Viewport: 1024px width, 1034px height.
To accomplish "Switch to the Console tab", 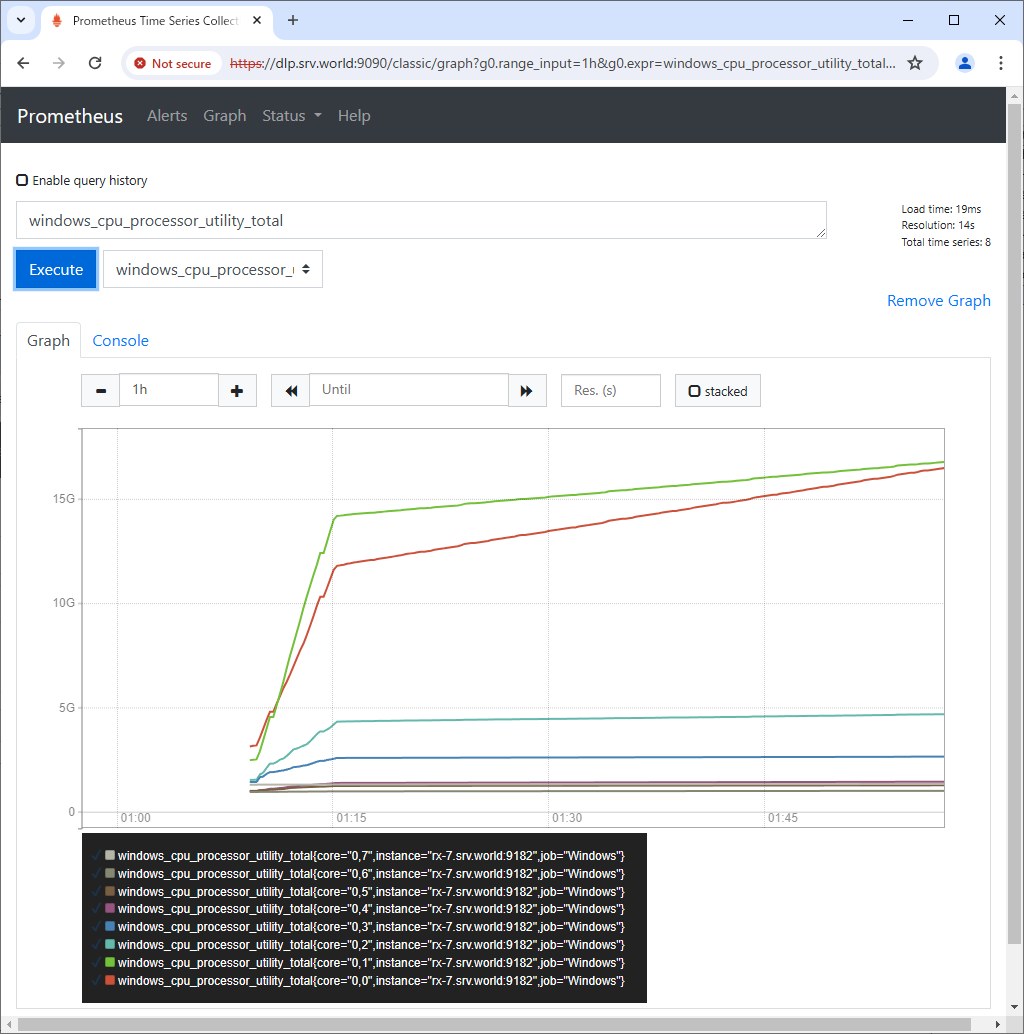I will [x=120, y=341].
